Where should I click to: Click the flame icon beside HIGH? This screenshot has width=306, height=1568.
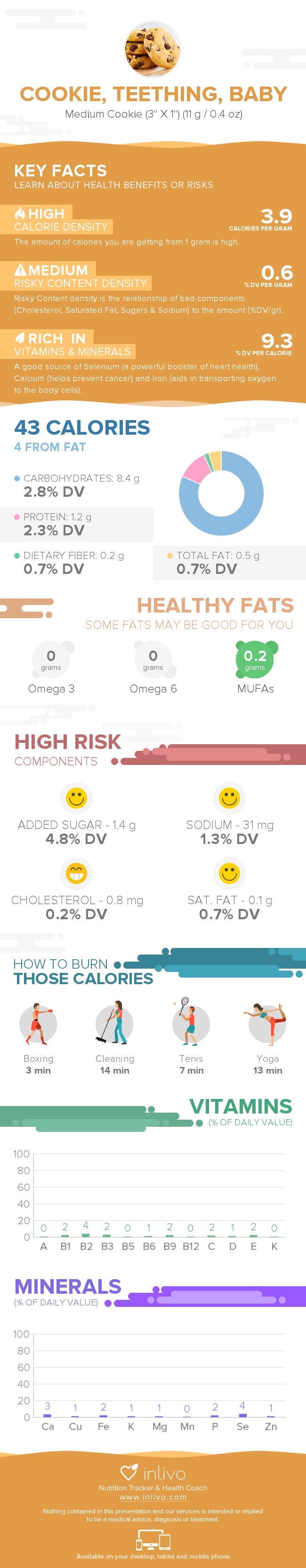(x=20, y=213)
